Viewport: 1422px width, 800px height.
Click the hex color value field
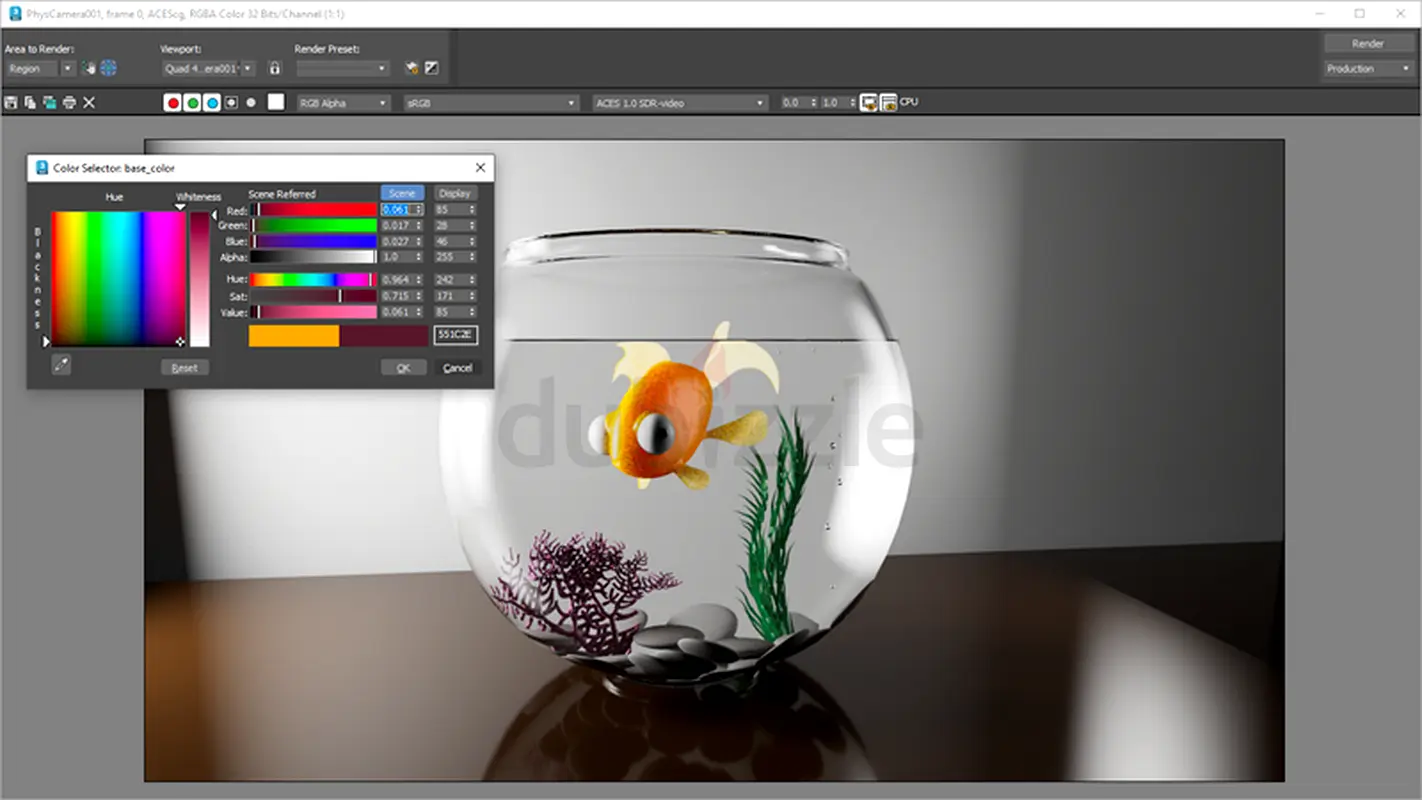pos(455,335)
